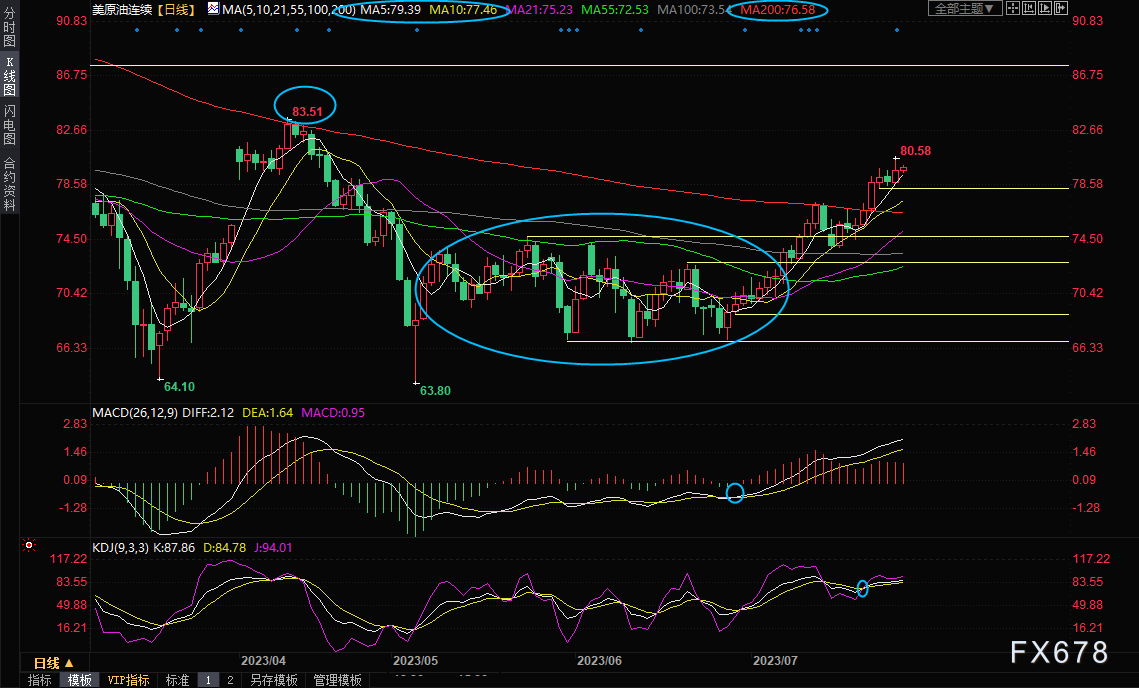Click the 美原油连续 contract title
This screenshot has height=688, width=1139.
pyautogui.click(x=121, y=9)
